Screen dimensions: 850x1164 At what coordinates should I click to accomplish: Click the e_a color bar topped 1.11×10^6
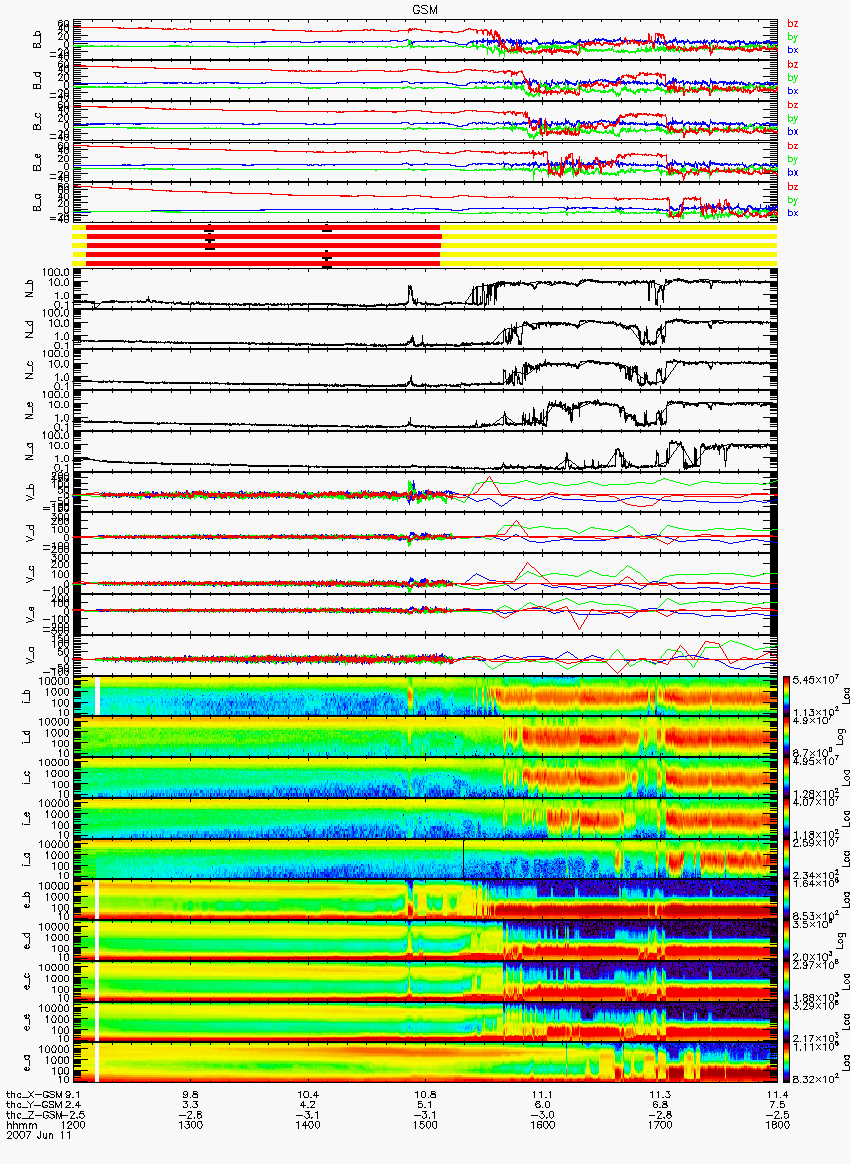click(786, 1064)
